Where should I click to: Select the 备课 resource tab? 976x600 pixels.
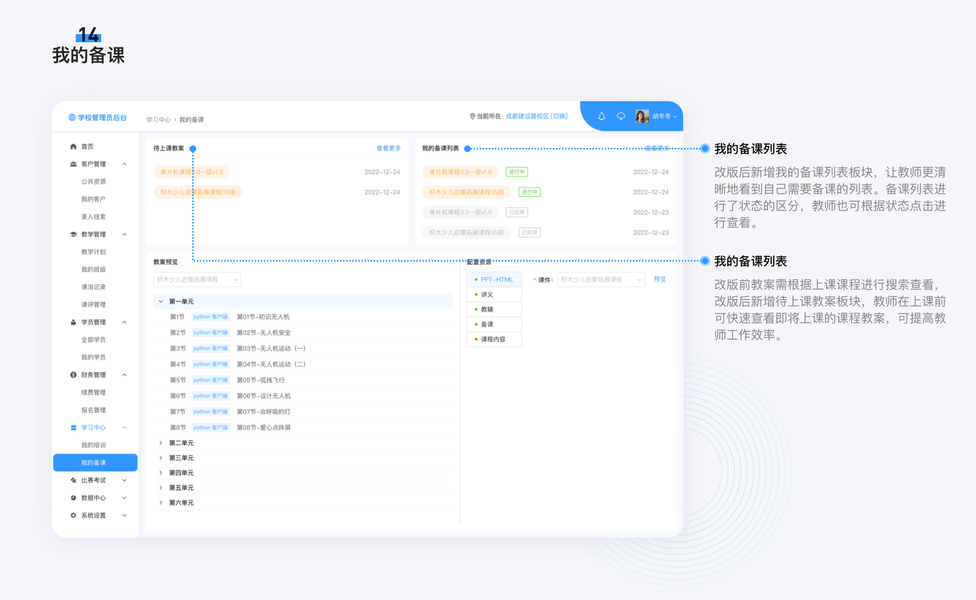(x=494, y=324)
